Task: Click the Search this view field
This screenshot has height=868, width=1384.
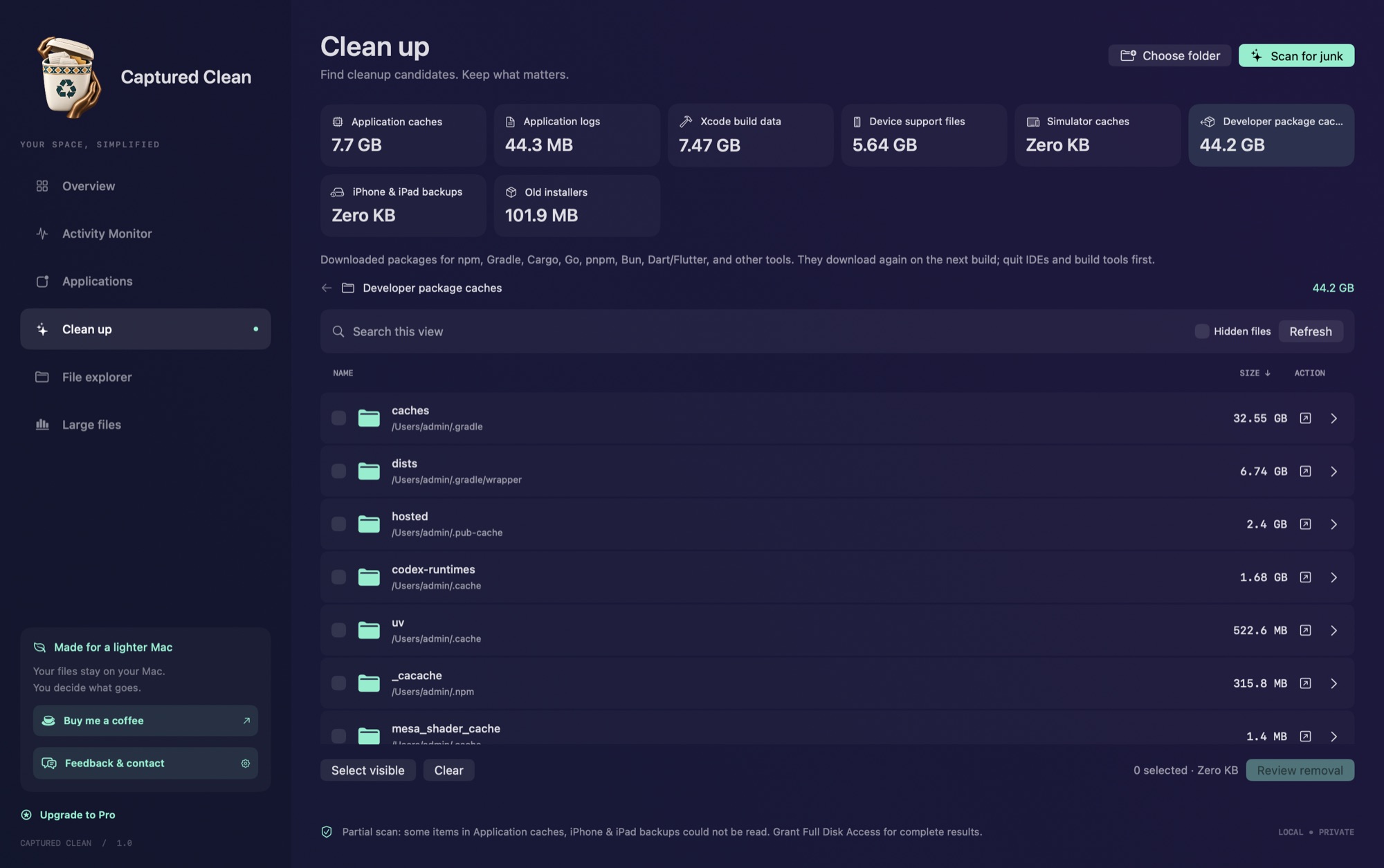Action: pos(761,331)
